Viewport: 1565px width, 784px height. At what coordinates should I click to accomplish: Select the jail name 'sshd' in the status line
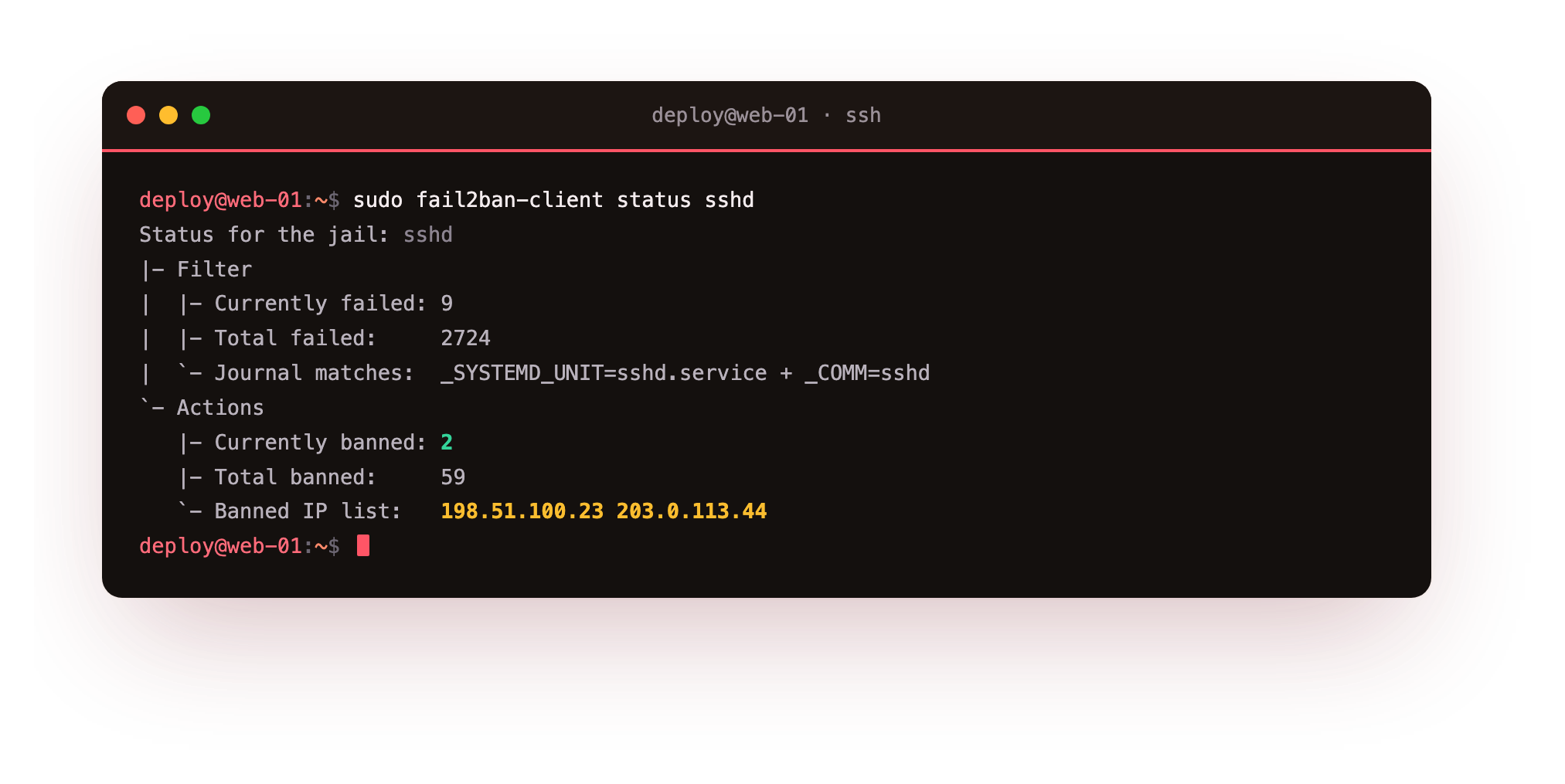click(428, 235)
